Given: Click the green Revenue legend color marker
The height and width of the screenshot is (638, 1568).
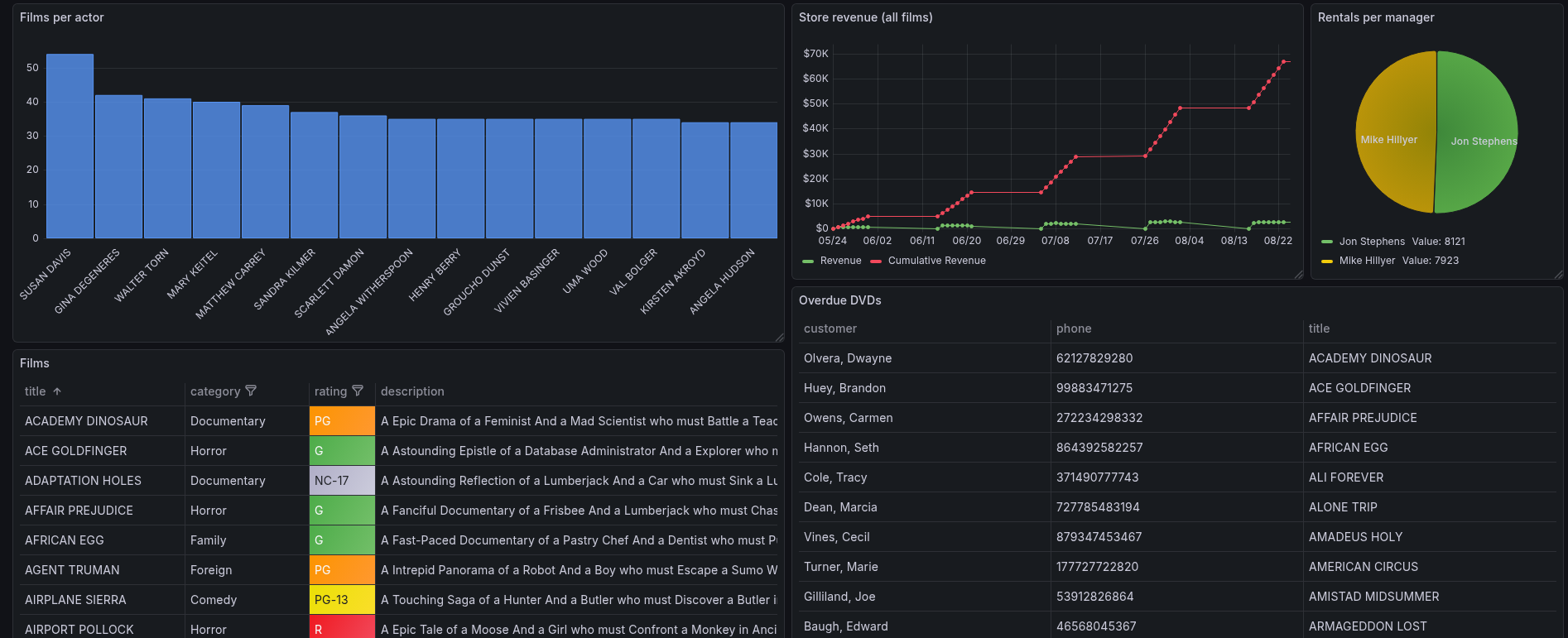Looking at the screenshot, I should (808, 261).
